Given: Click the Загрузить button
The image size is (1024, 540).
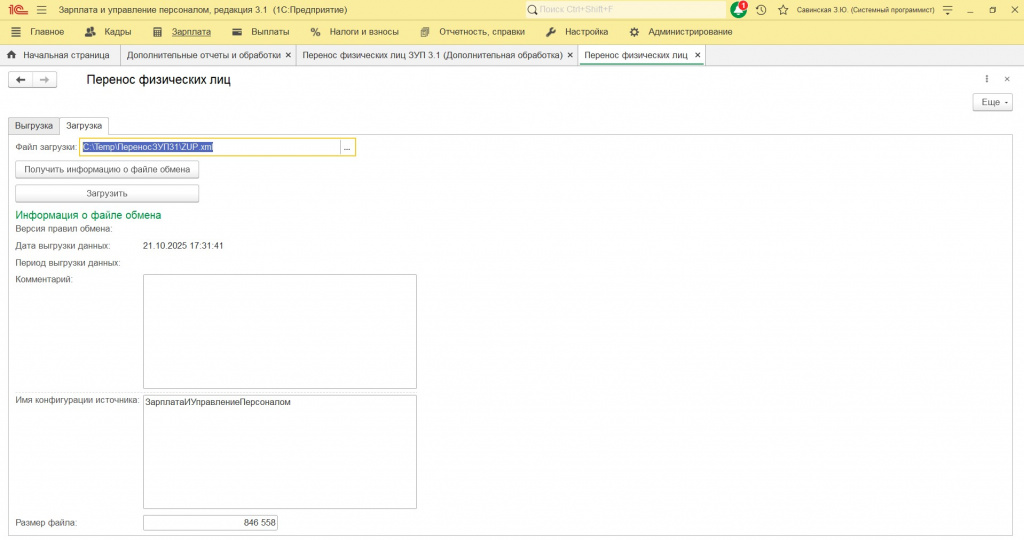Looking at the screenshot, I should tap(107, 193).
